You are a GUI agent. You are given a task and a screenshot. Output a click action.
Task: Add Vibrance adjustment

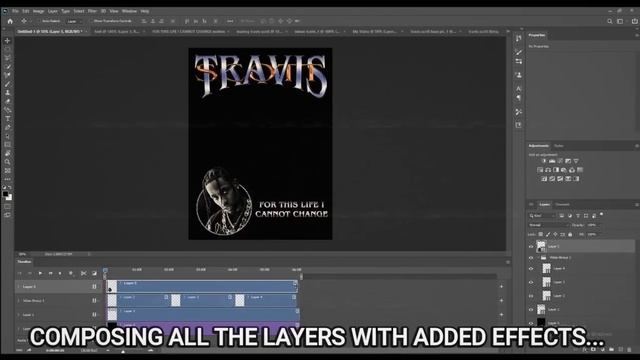point(576,161)
